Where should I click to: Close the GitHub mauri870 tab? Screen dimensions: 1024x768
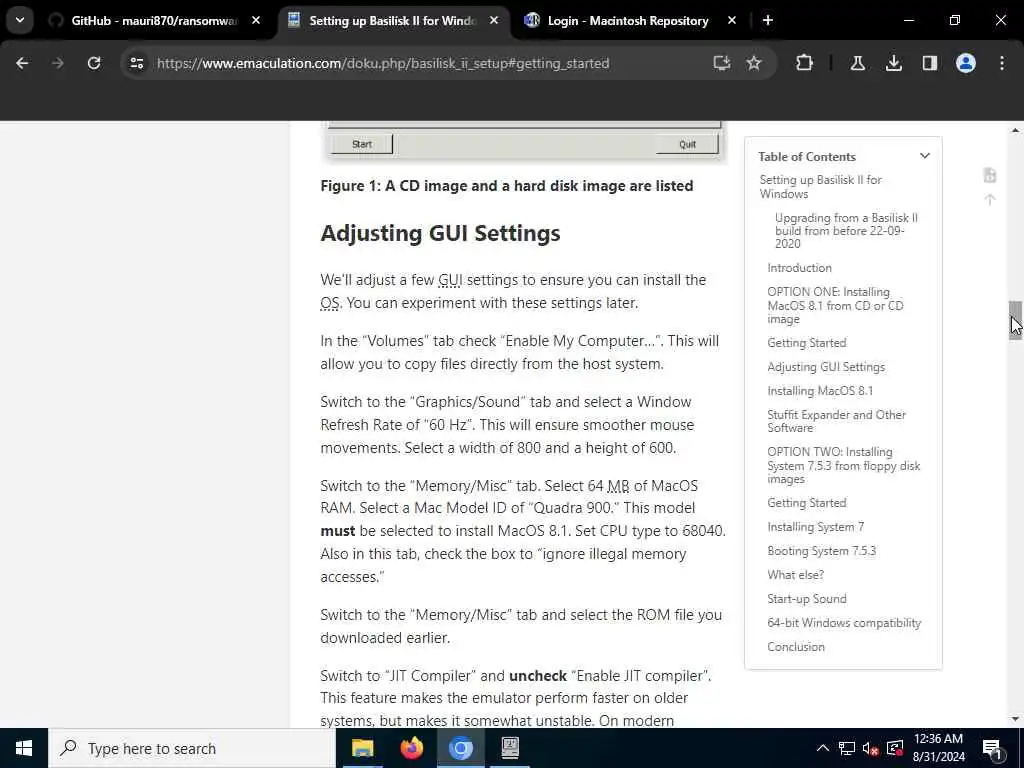[x=256, y=21]
